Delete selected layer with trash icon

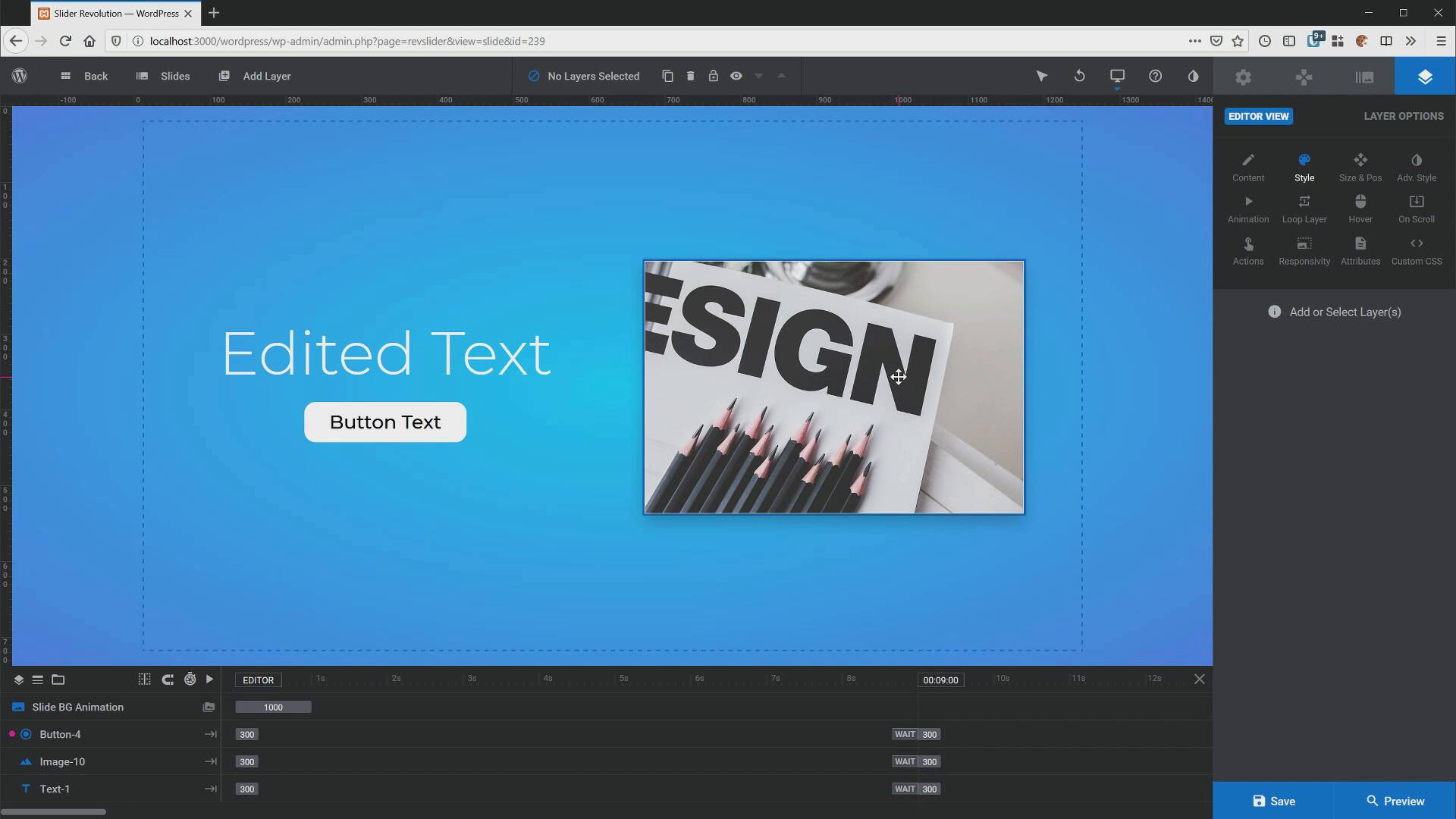point(690,76)
